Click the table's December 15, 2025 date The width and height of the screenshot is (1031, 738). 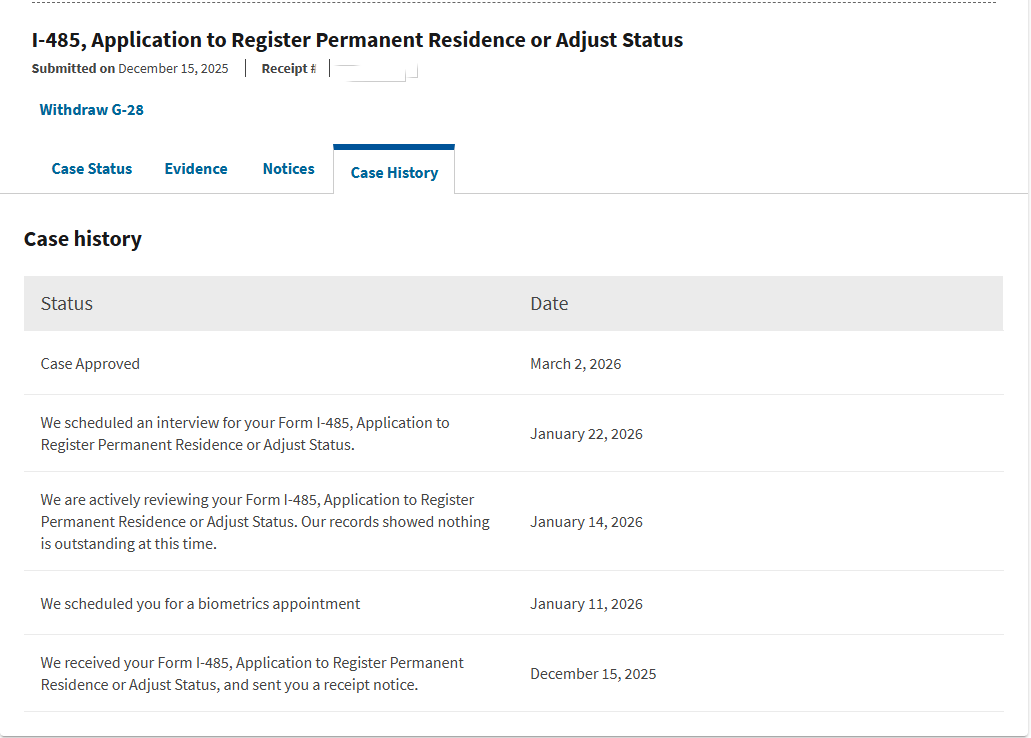point(593,674)
